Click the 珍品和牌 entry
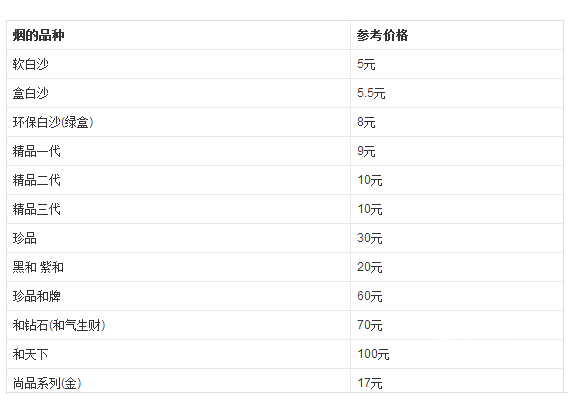The image size is (568, 394). point(37,296)
